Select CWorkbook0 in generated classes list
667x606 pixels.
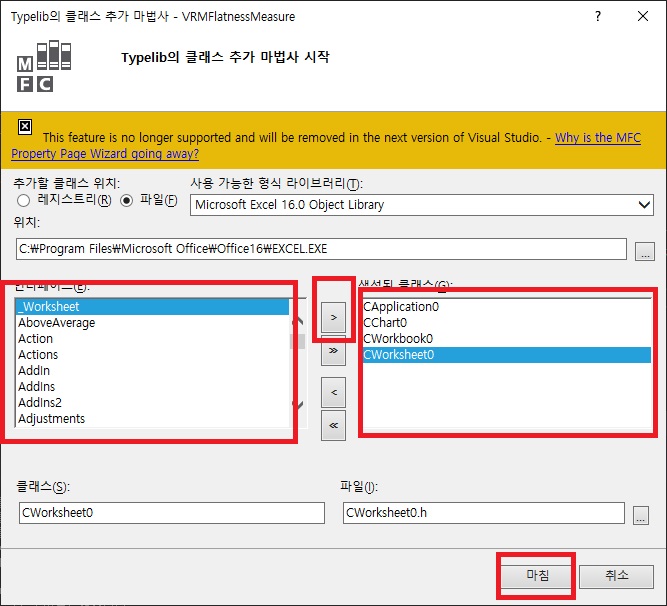pos(506,339)
